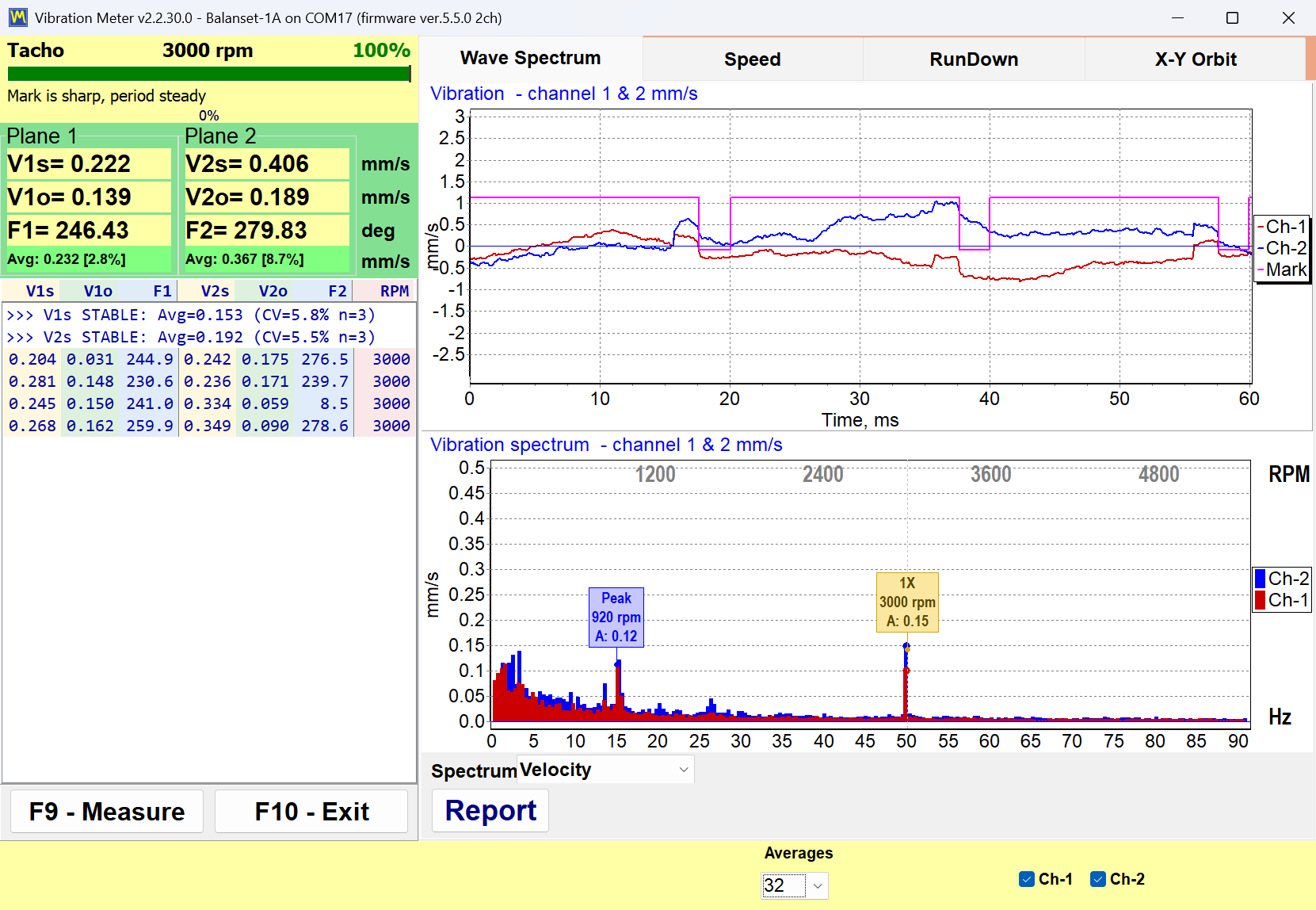Viewport: 1316px width, 910px height.
Task: Click the Ch-1 red swatch in spectrum legend
Action: 1260,600
